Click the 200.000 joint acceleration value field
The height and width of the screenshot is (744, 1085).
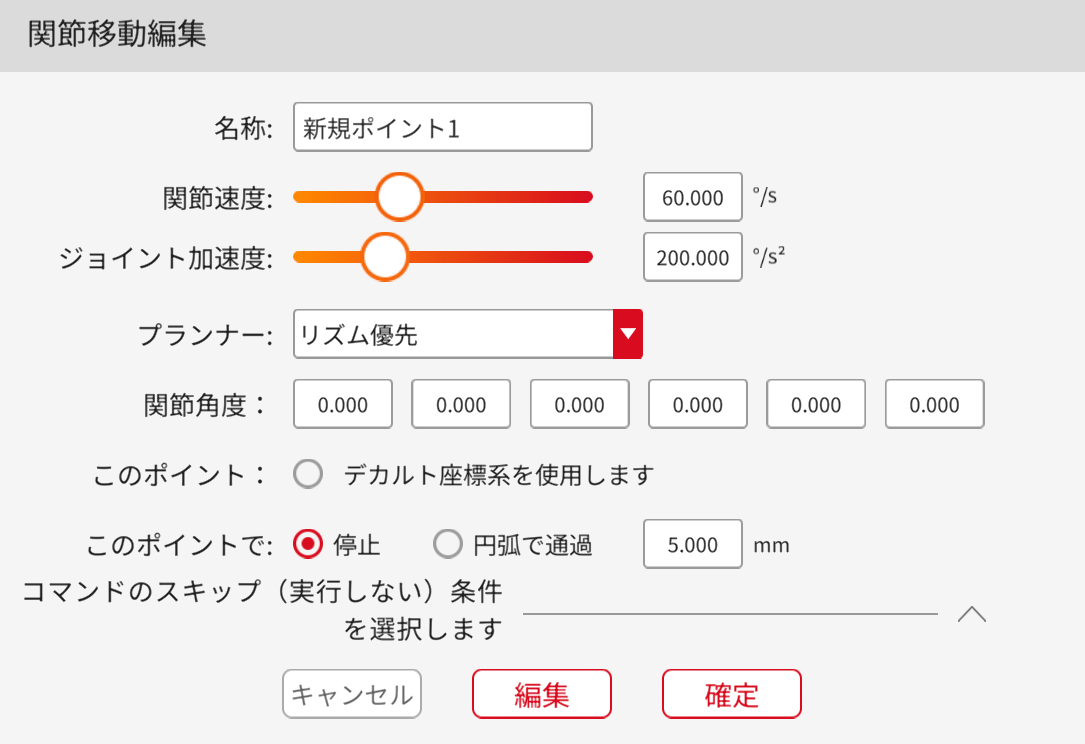point(692,258)
